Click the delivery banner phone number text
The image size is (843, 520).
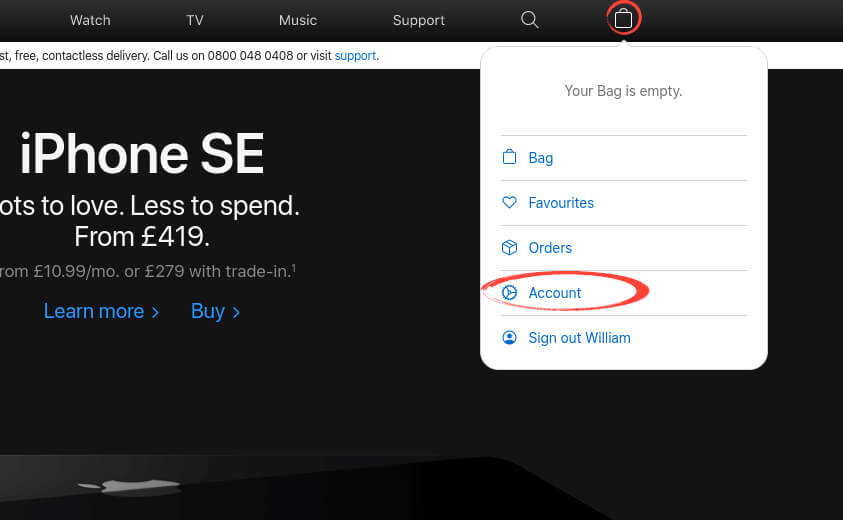tap(251, 56)
